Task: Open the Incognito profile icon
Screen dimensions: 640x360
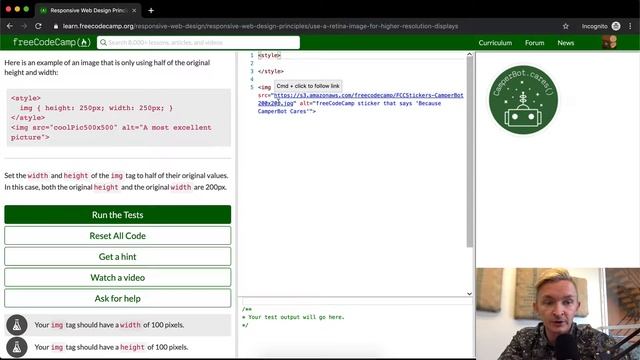Action: point(616,26)
